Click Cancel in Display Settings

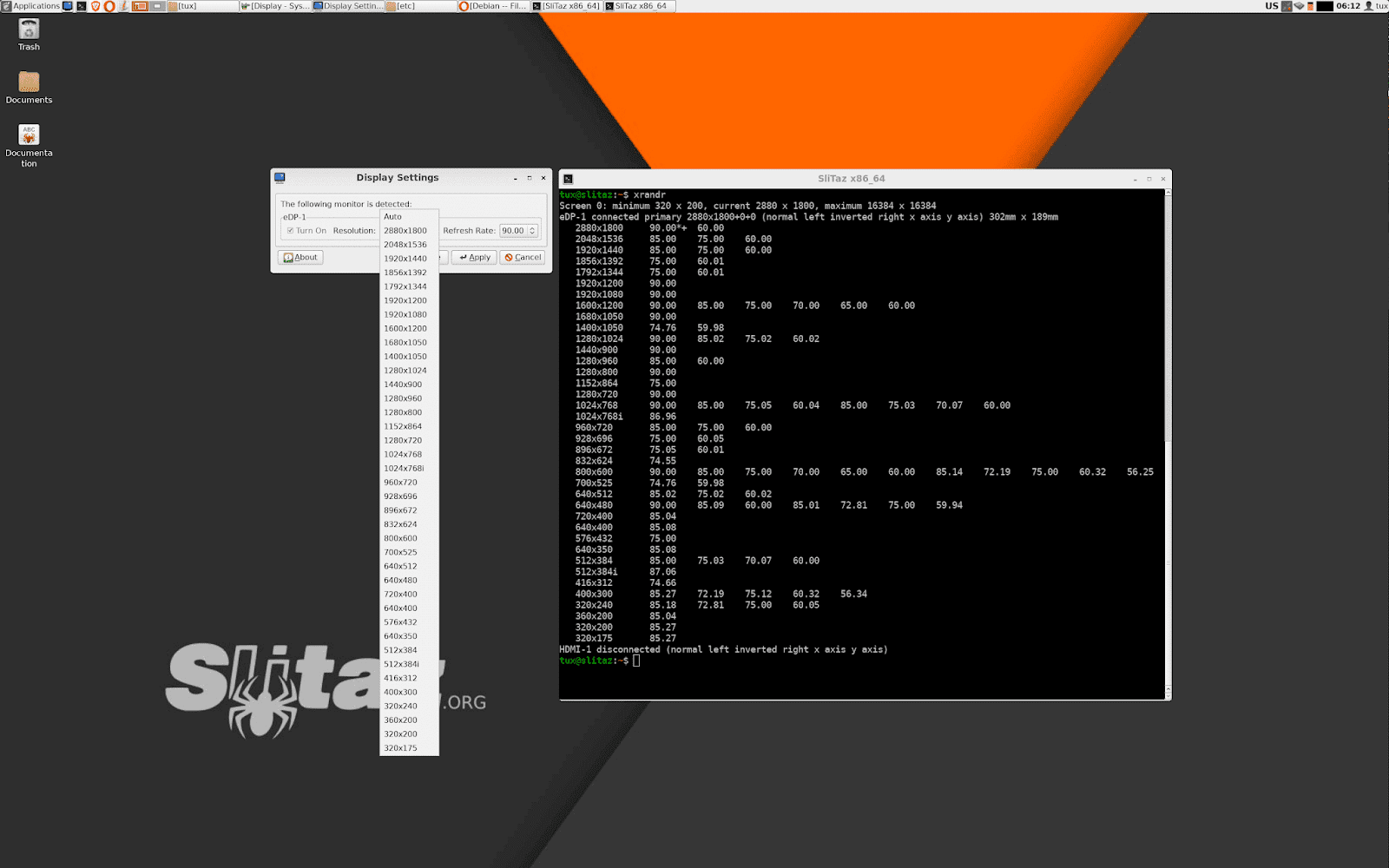523,258
